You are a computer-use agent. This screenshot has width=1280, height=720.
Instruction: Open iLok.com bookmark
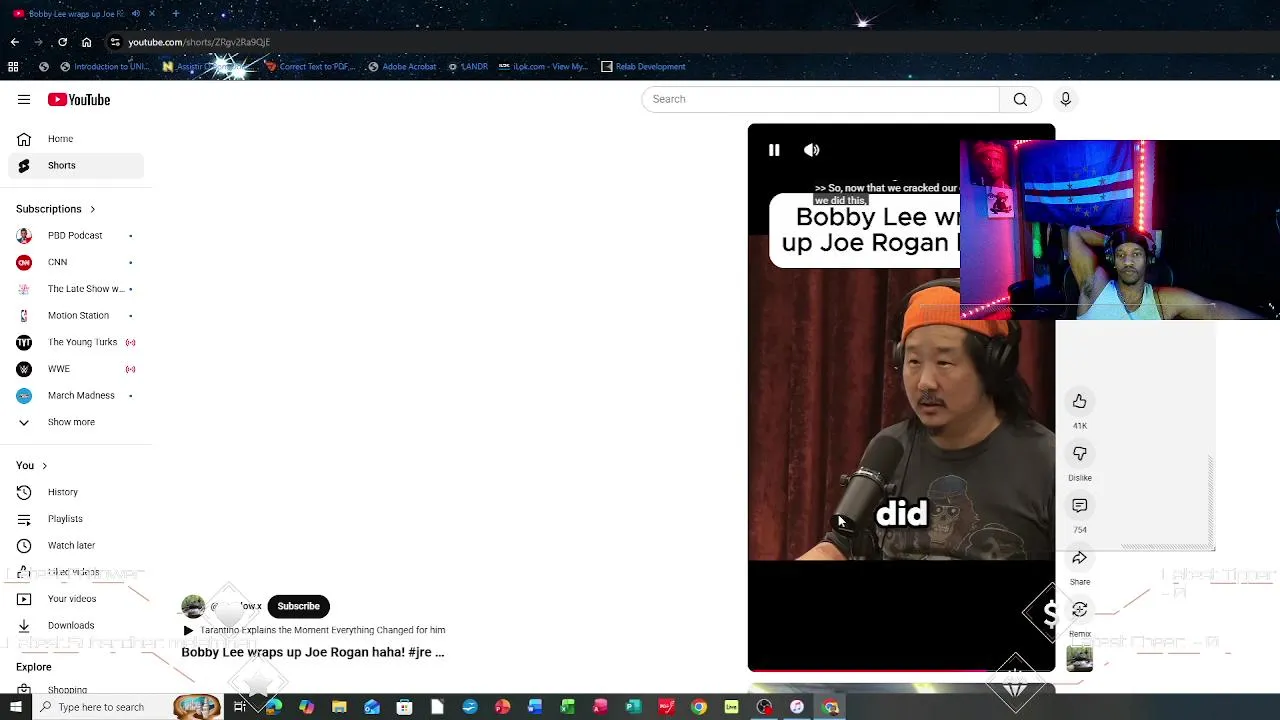pos(544,67)
